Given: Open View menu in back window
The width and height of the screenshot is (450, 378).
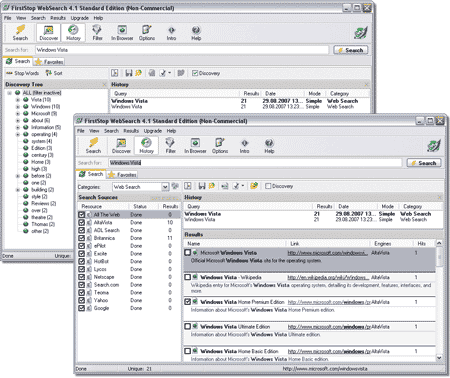Looking at the screenshot, I should (21, 18).
